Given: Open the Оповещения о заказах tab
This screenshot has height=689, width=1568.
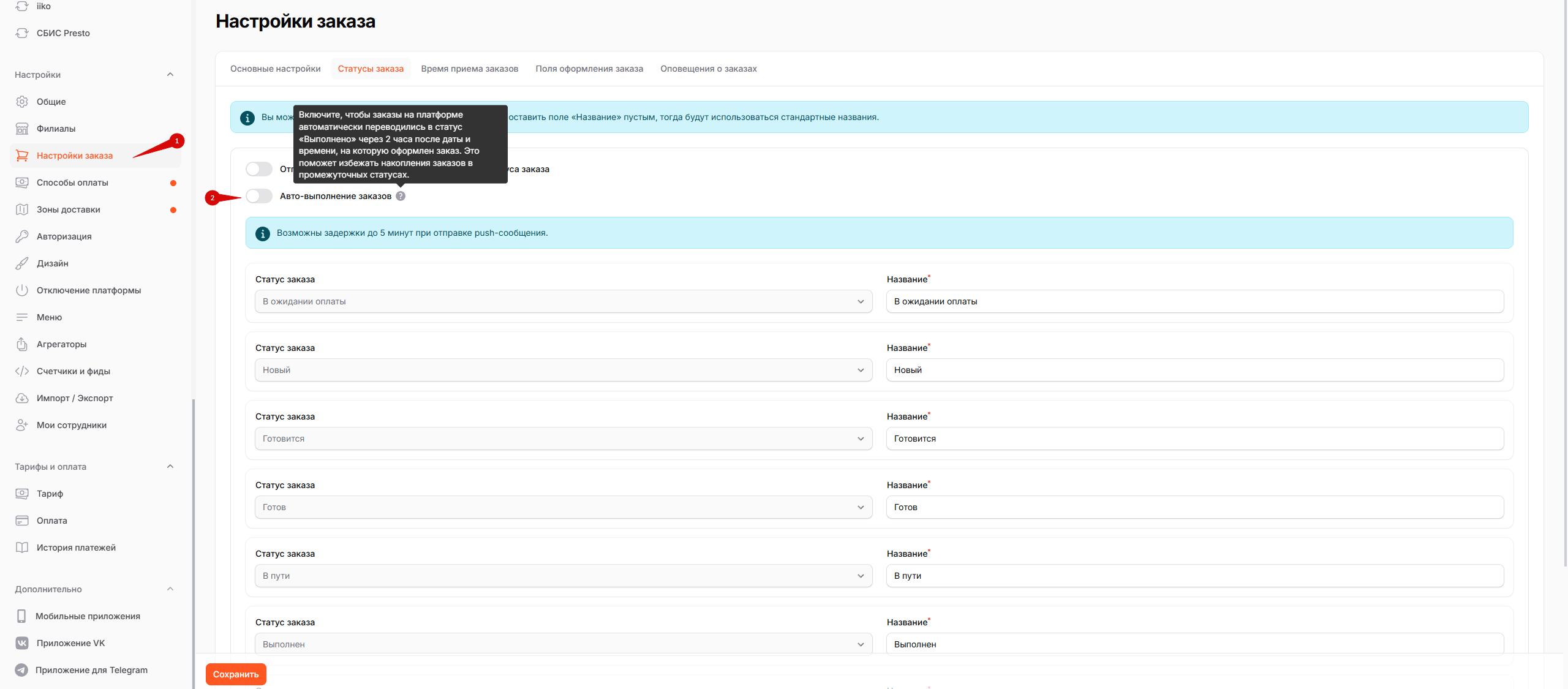Looking at the screenshot, I should [709, 69].
